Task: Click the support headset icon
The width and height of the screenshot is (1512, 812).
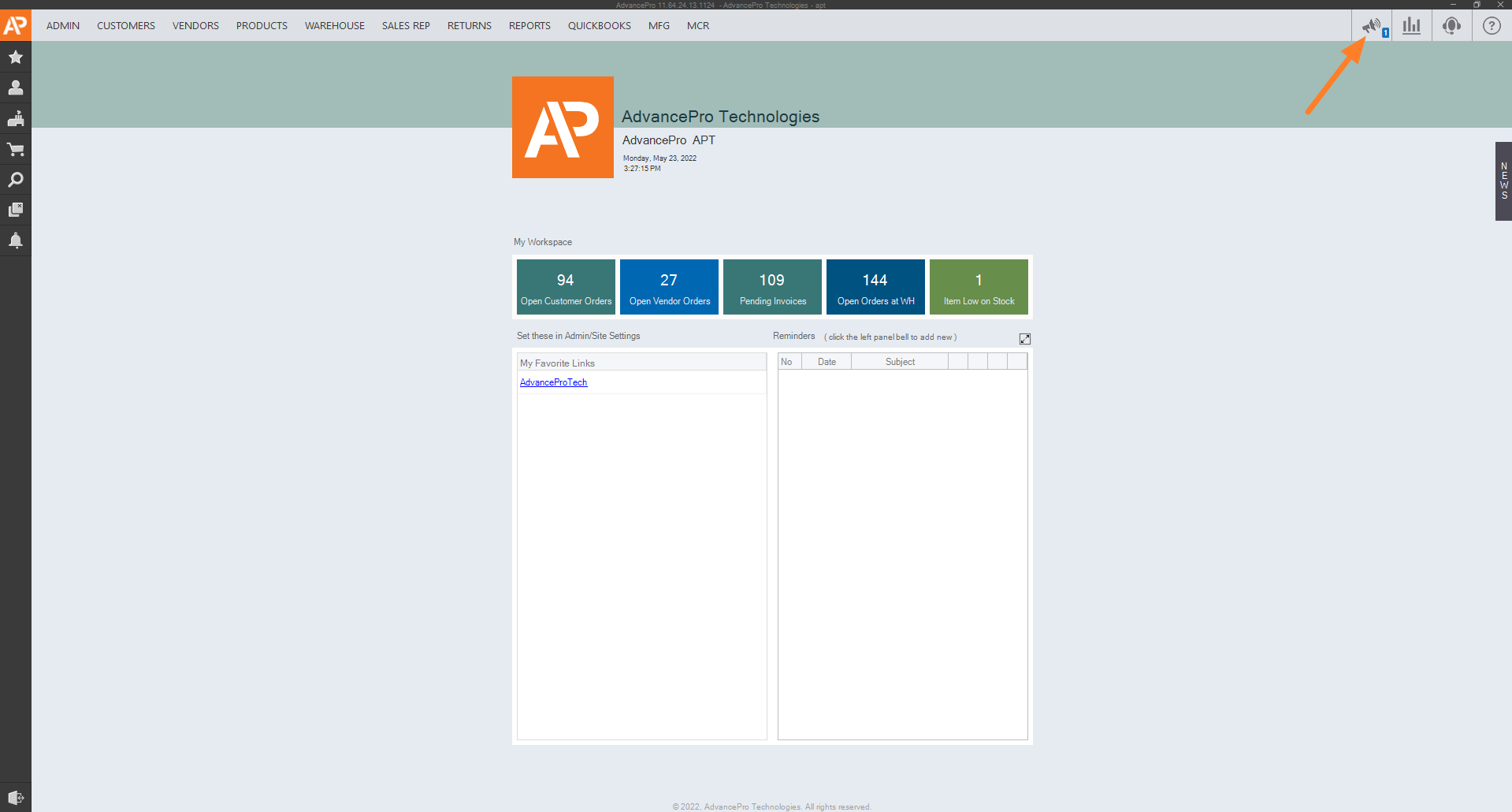Action: pyautogui.click(x=1451, y=26)
